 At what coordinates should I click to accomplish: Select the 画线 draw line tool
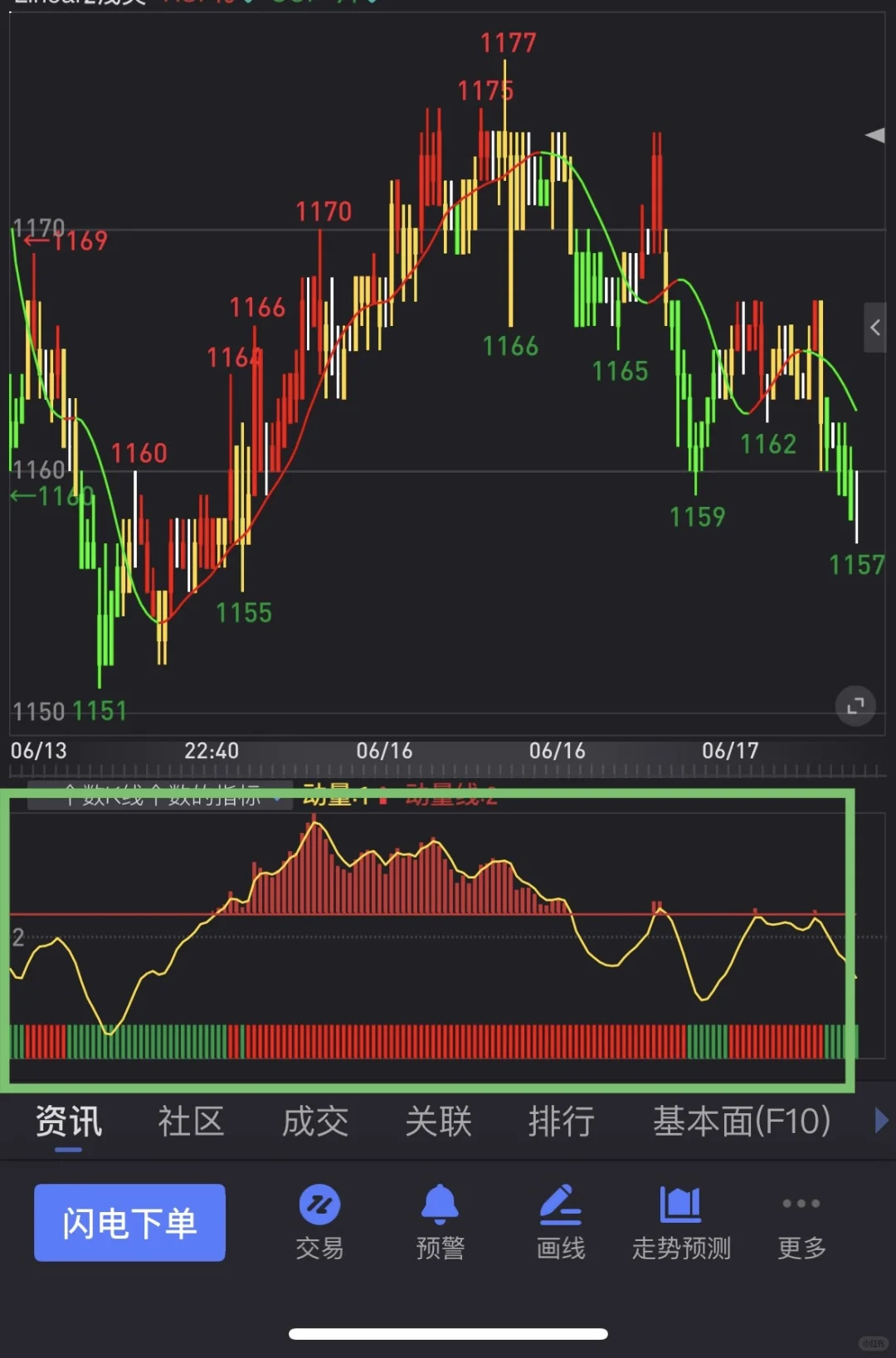click(561, 1224)
